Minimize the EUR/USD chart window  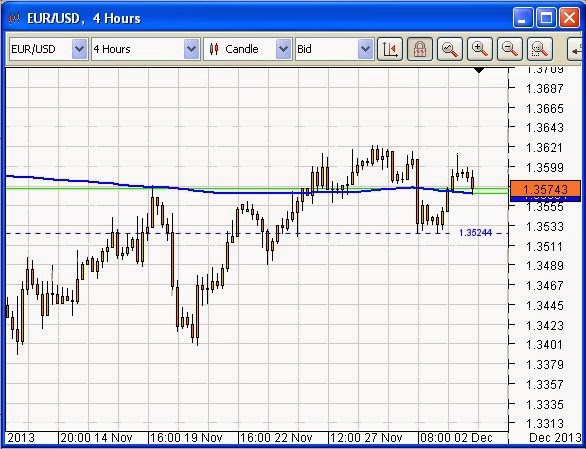click(x=523, y=18)
